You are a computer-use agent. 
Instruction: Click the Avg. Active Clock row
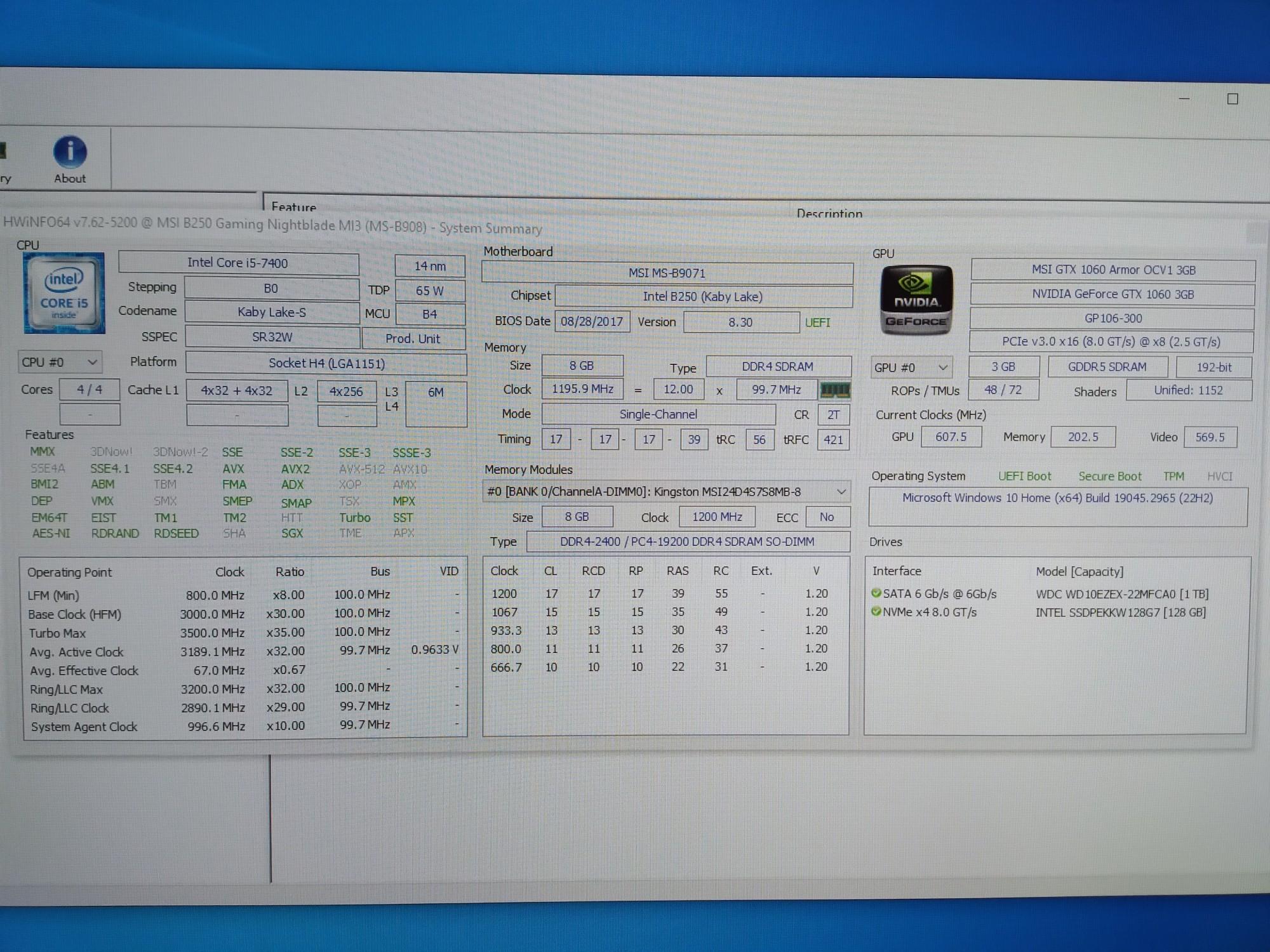pyautogui.click(x=243, y=651)
